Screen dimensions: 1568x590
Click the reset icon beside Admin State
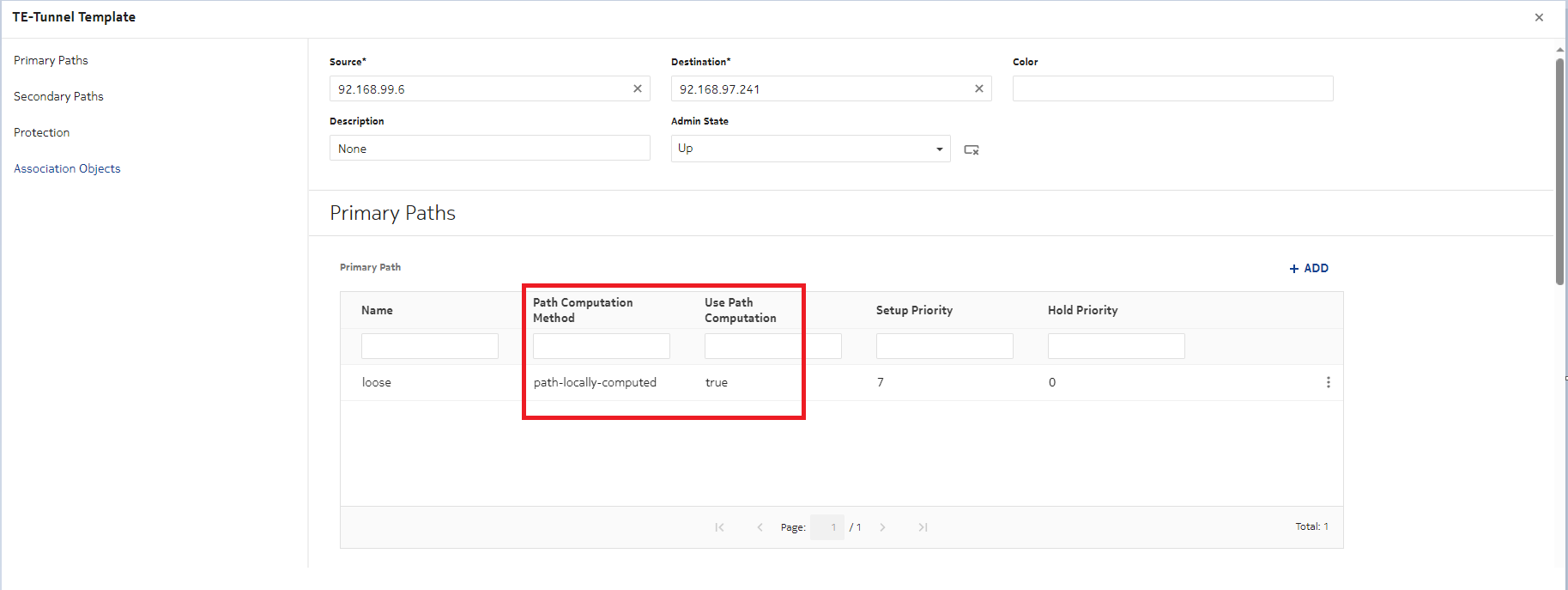(x=971, y=149)
